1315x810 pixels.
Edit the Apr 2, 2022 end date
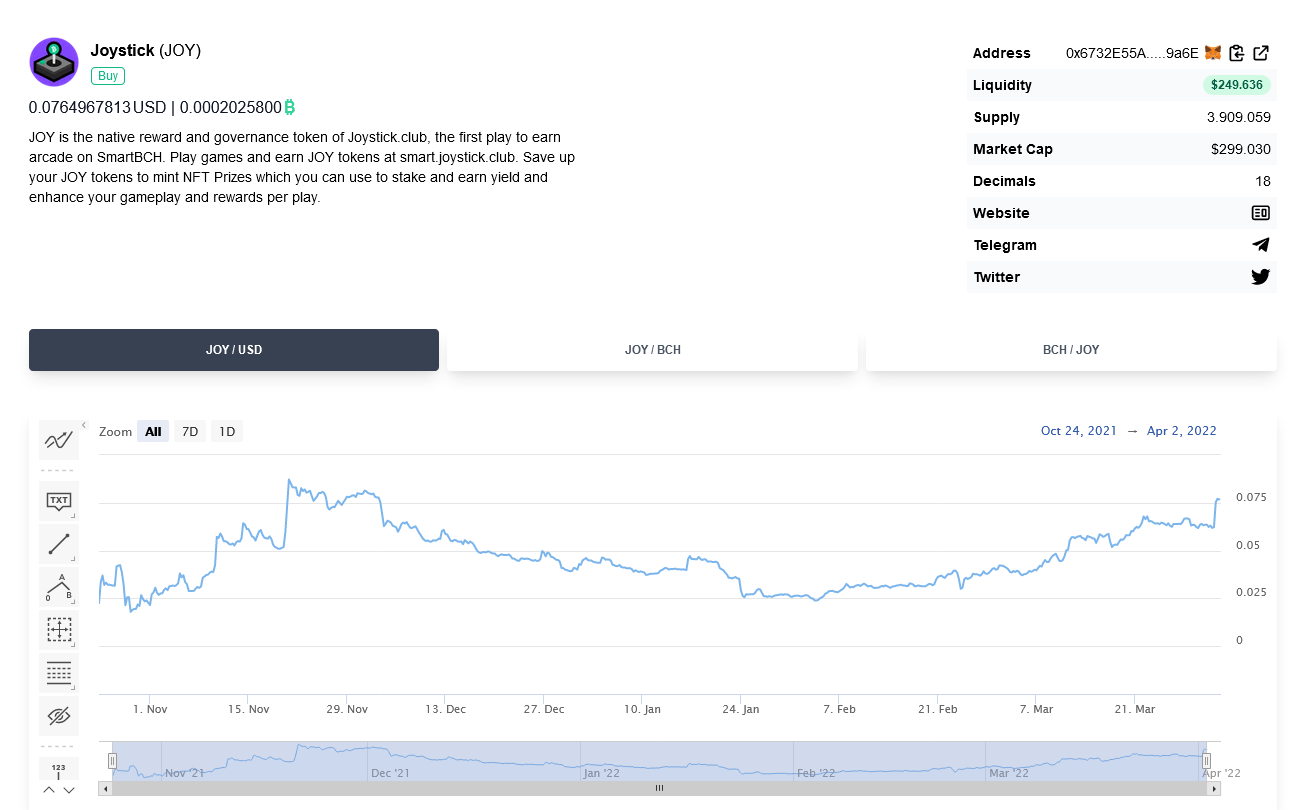click(1182, 431)
